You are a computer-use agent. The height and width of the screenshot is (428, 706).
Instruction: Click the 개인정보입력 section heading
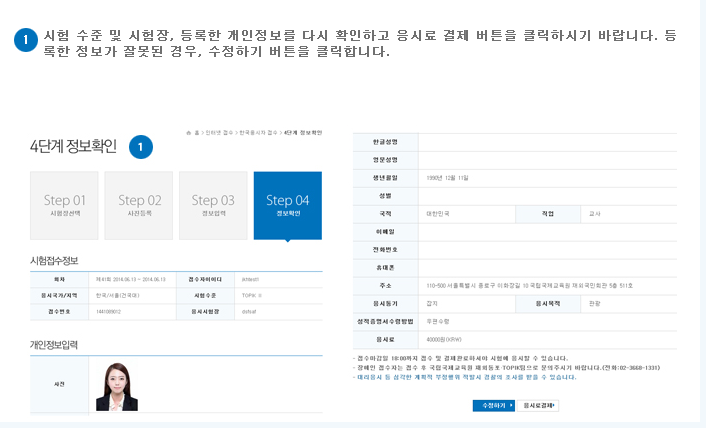[61, 345]
